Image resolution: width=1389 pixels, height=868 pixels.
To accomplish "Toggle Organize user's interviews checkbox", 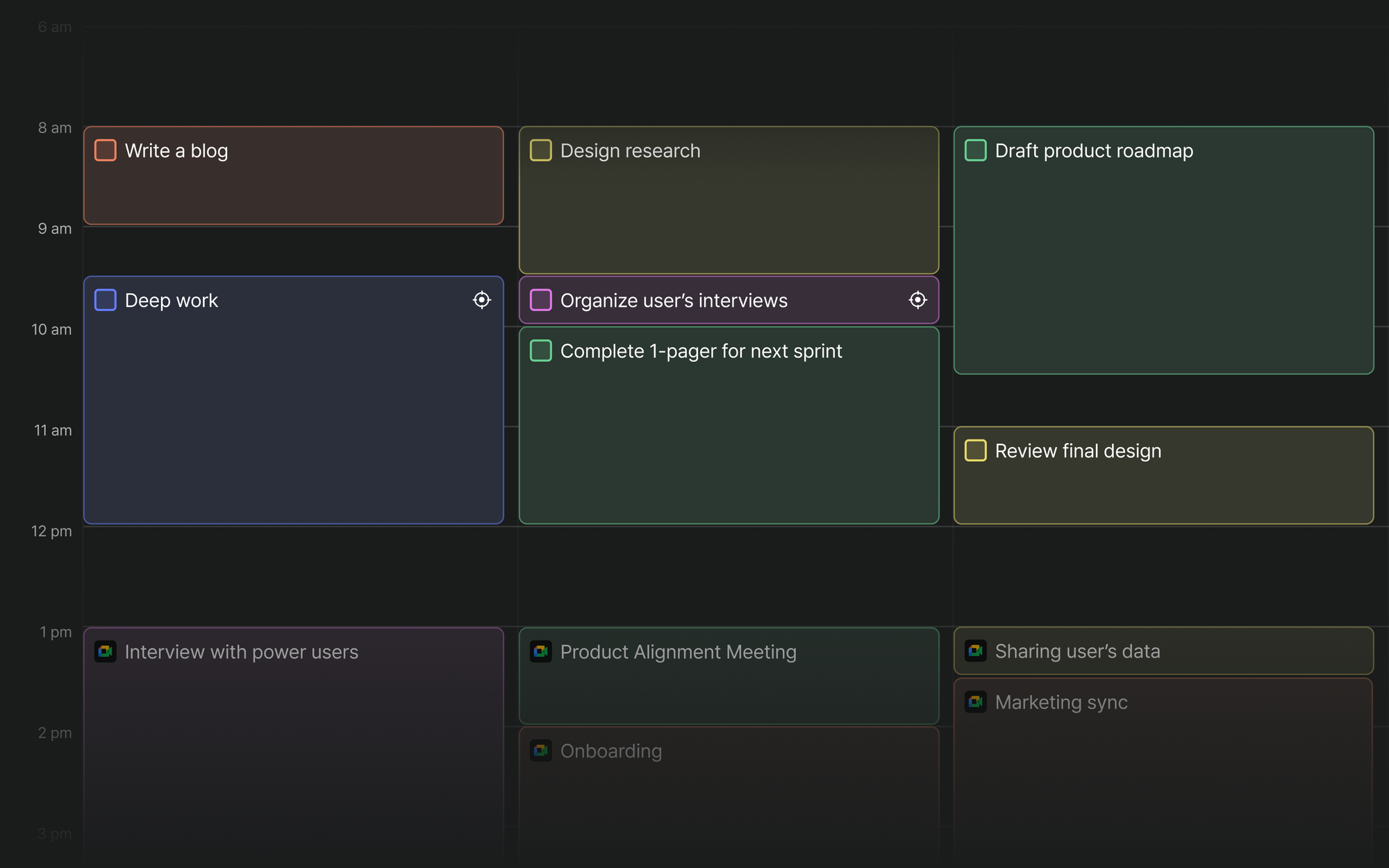I will [540, 300].
